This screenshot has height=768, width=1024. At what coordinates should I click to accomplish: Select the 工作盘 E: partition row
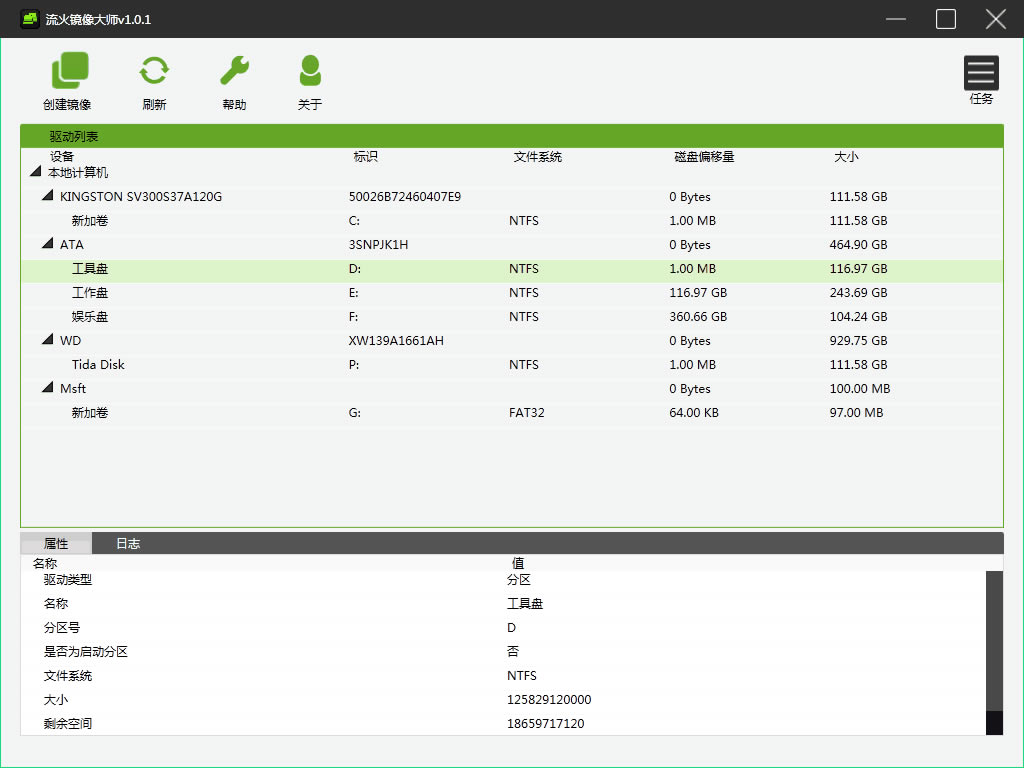click(x=90, y=293)
